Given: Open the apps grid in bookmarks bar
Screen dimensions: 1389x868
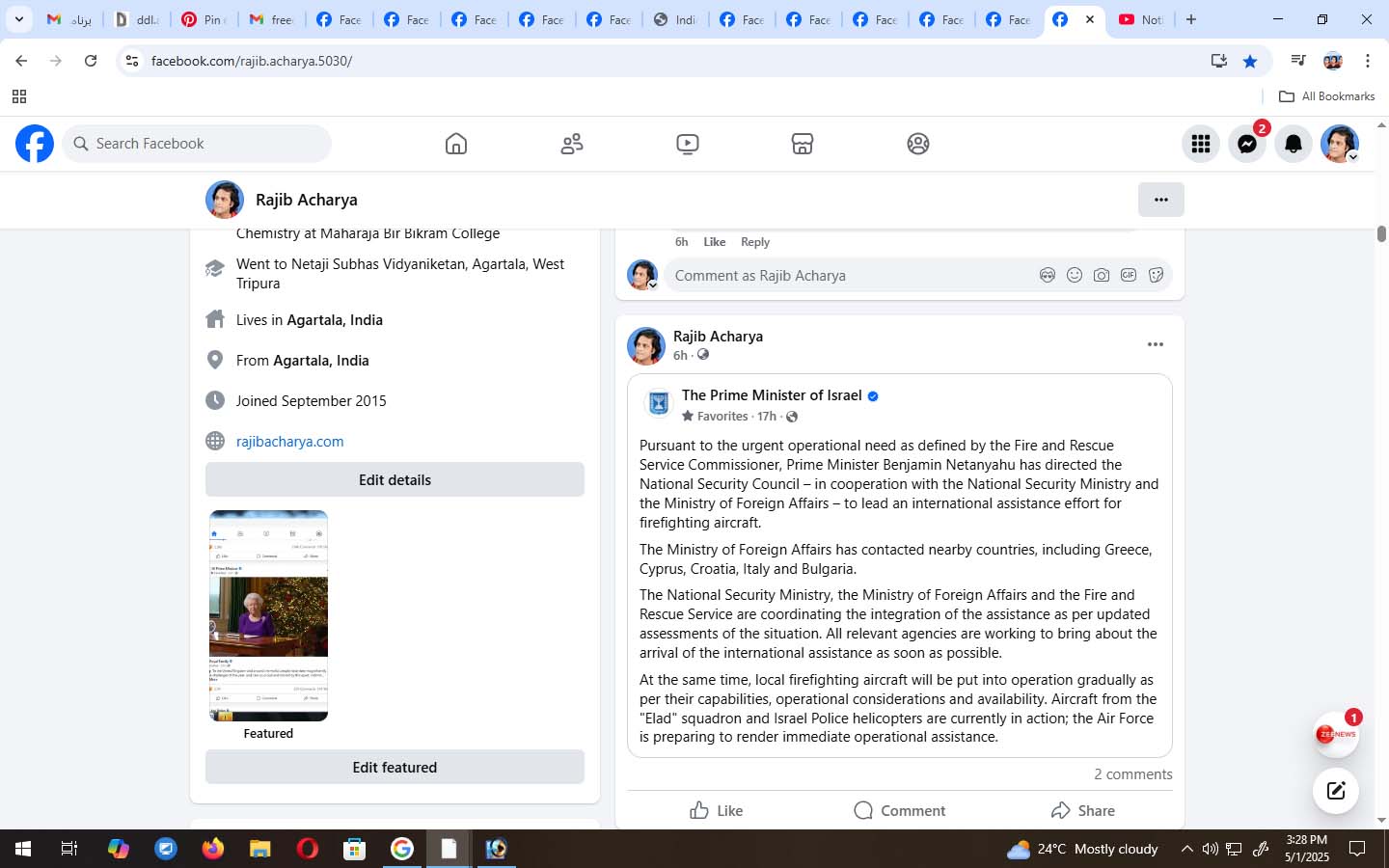Looking at the screenshot, I should click(x=18, y=96).
